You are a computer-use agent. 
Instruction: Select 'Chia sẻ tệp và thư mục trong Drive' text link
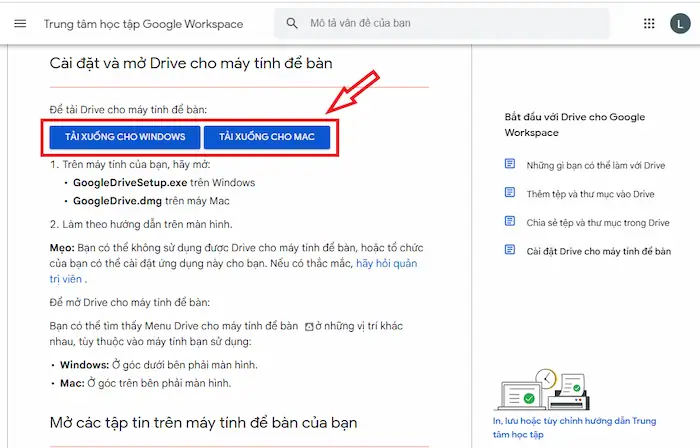tap(598, 222)
